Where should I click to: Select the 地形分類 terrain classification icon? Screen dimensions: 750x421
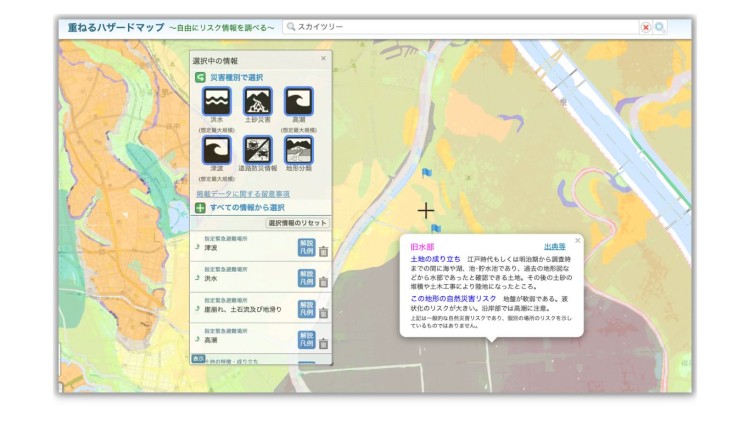tap(299, 150)
